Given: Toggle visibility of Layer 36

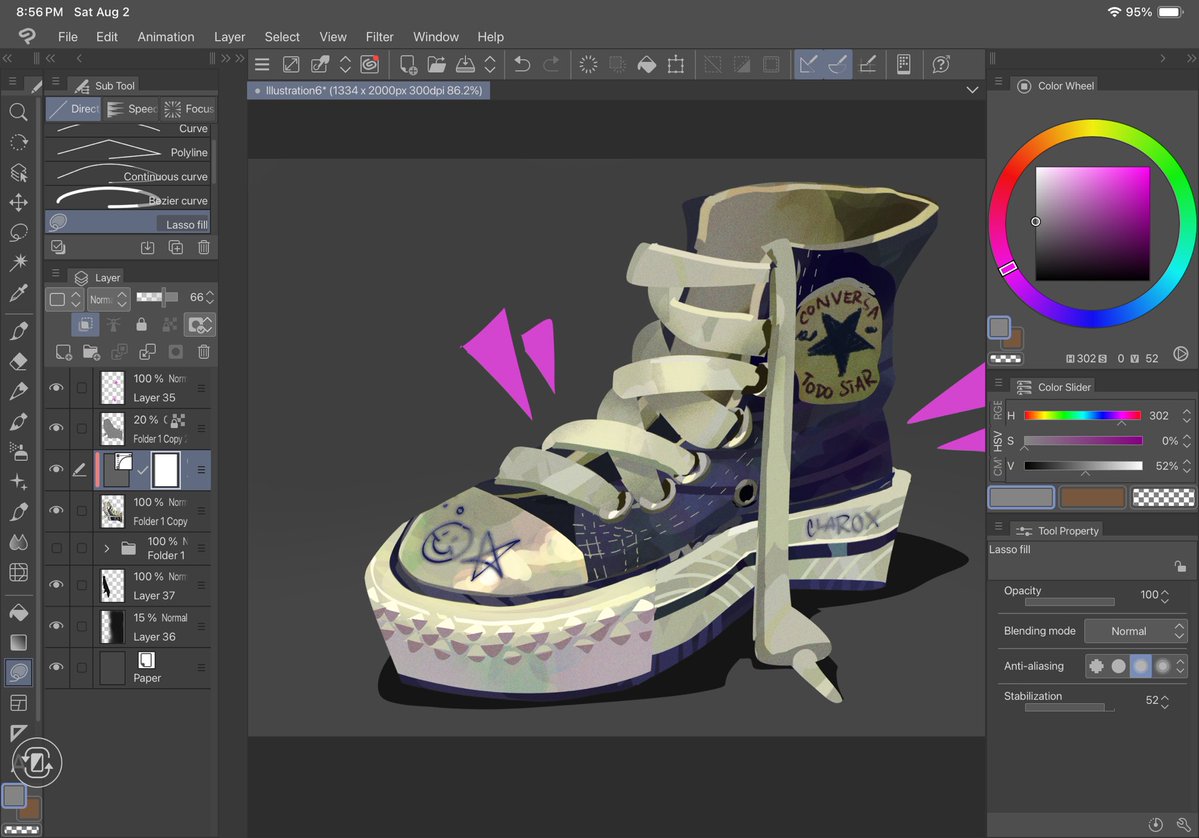Looking at the screenshot, I should click(56, 625).
